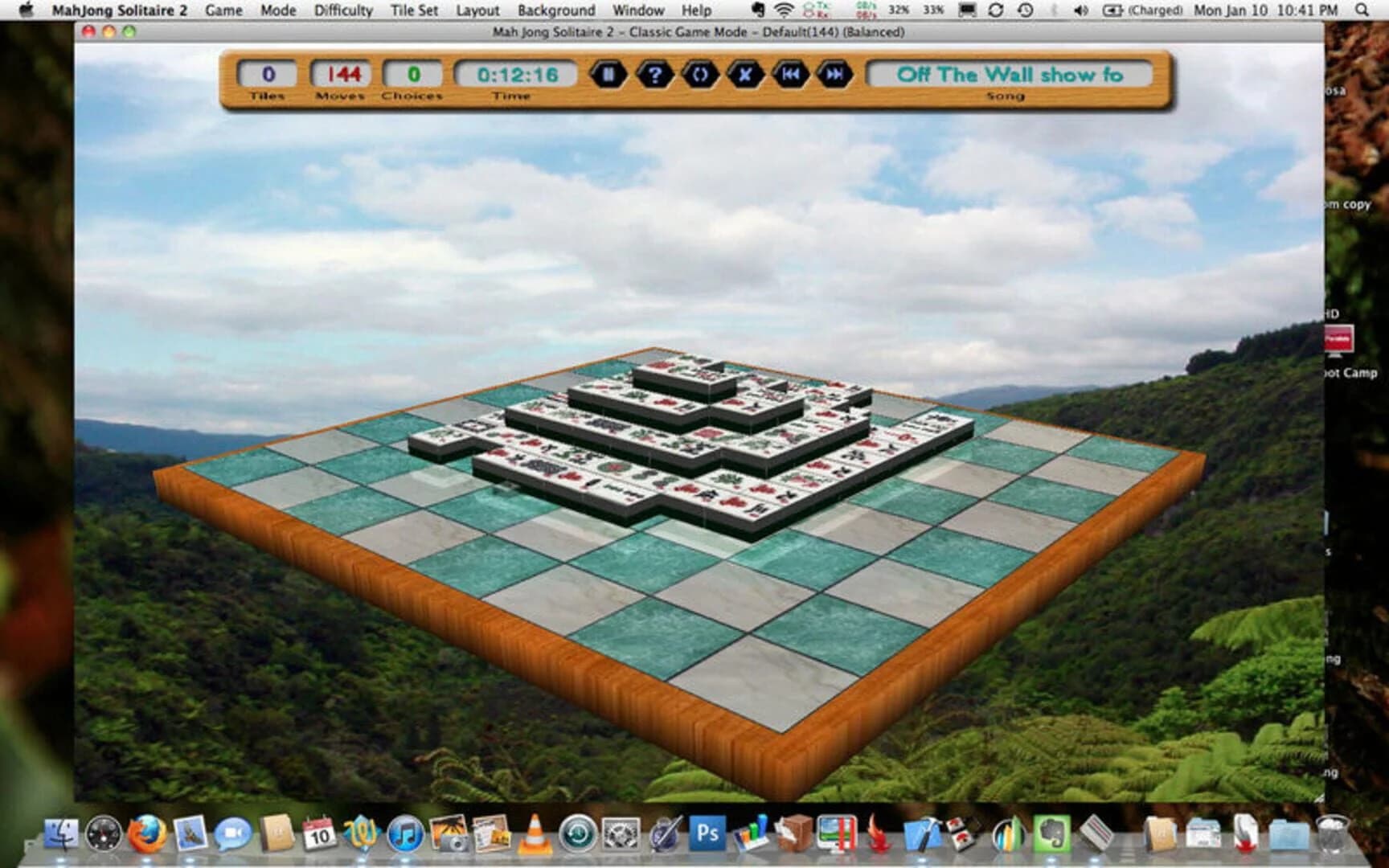
Task: Open the Difficulty menu
Action: [x=342, y=10]
